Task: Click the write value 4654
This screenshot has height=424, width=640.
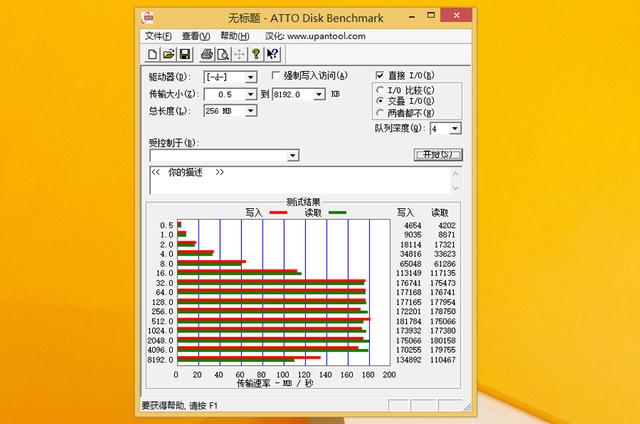Action: click(413, 225)
